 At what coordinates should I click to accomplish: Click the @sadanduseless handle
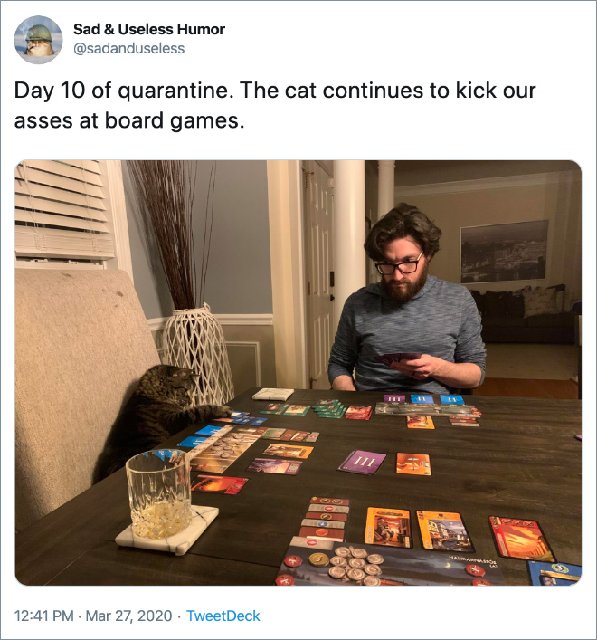coord(129,49)
